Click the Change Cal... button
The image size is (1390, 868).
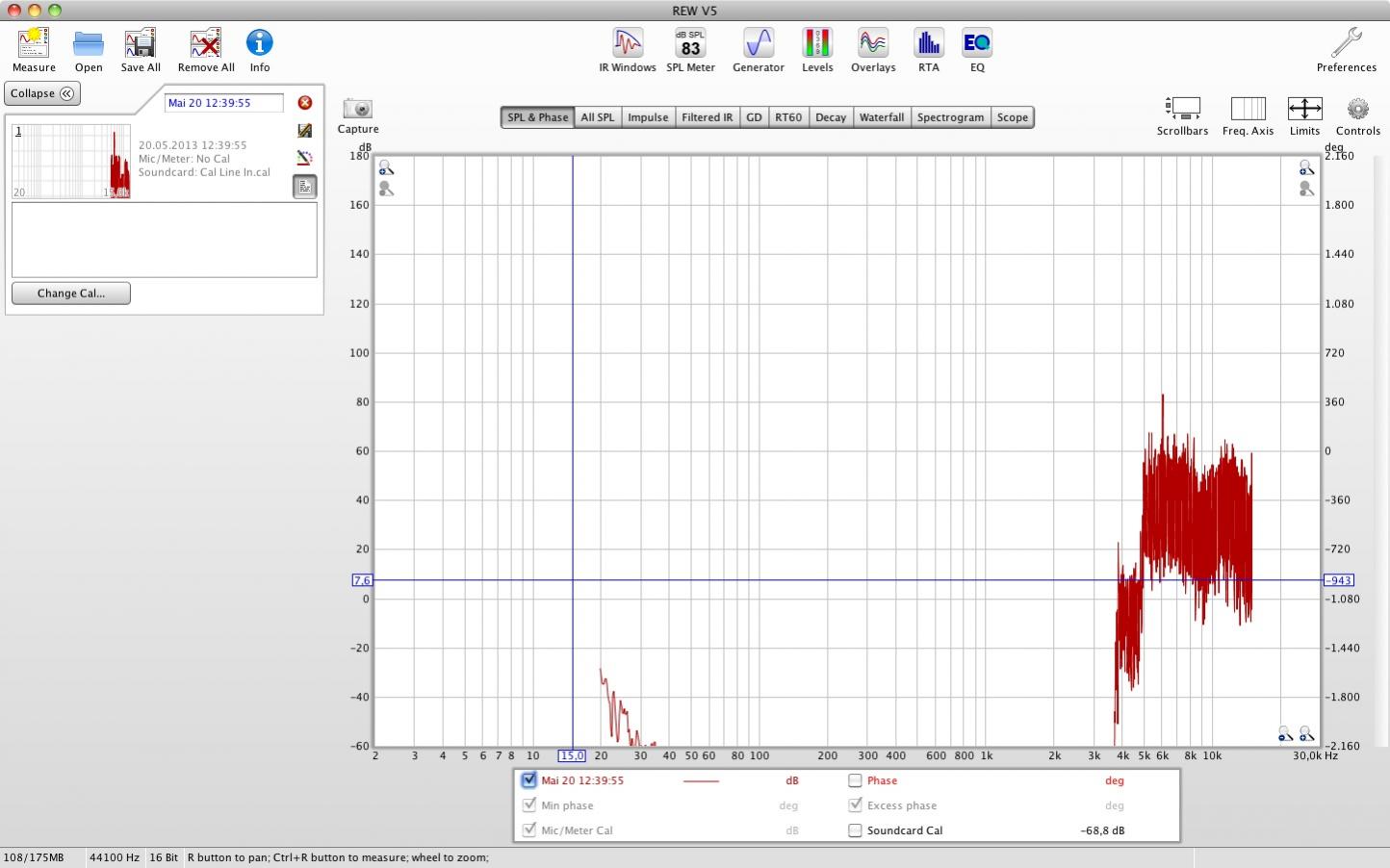tap(71, 294)
